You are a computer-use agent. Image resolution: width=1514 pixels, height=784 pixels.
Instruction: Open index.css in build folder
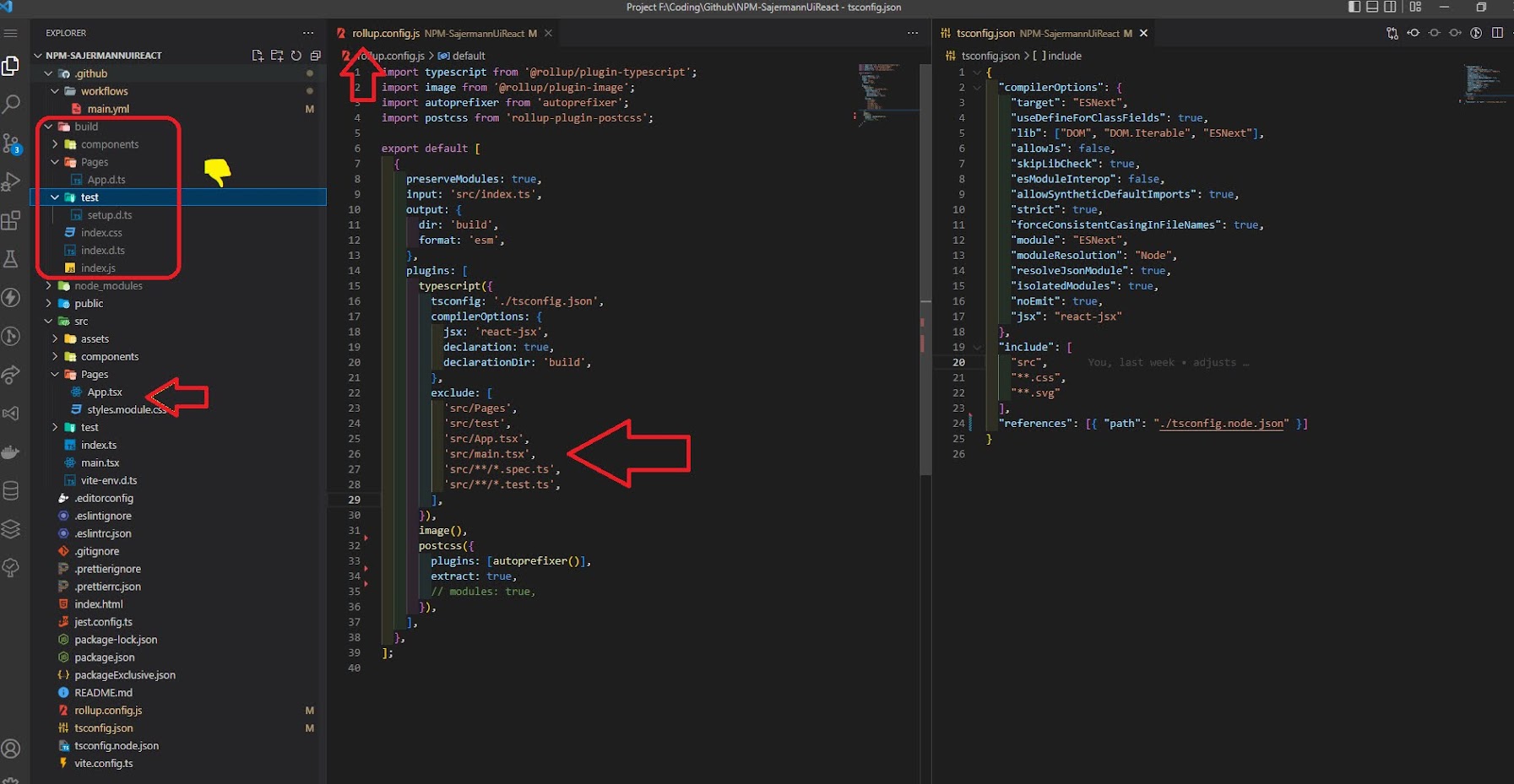pos(101,233)
